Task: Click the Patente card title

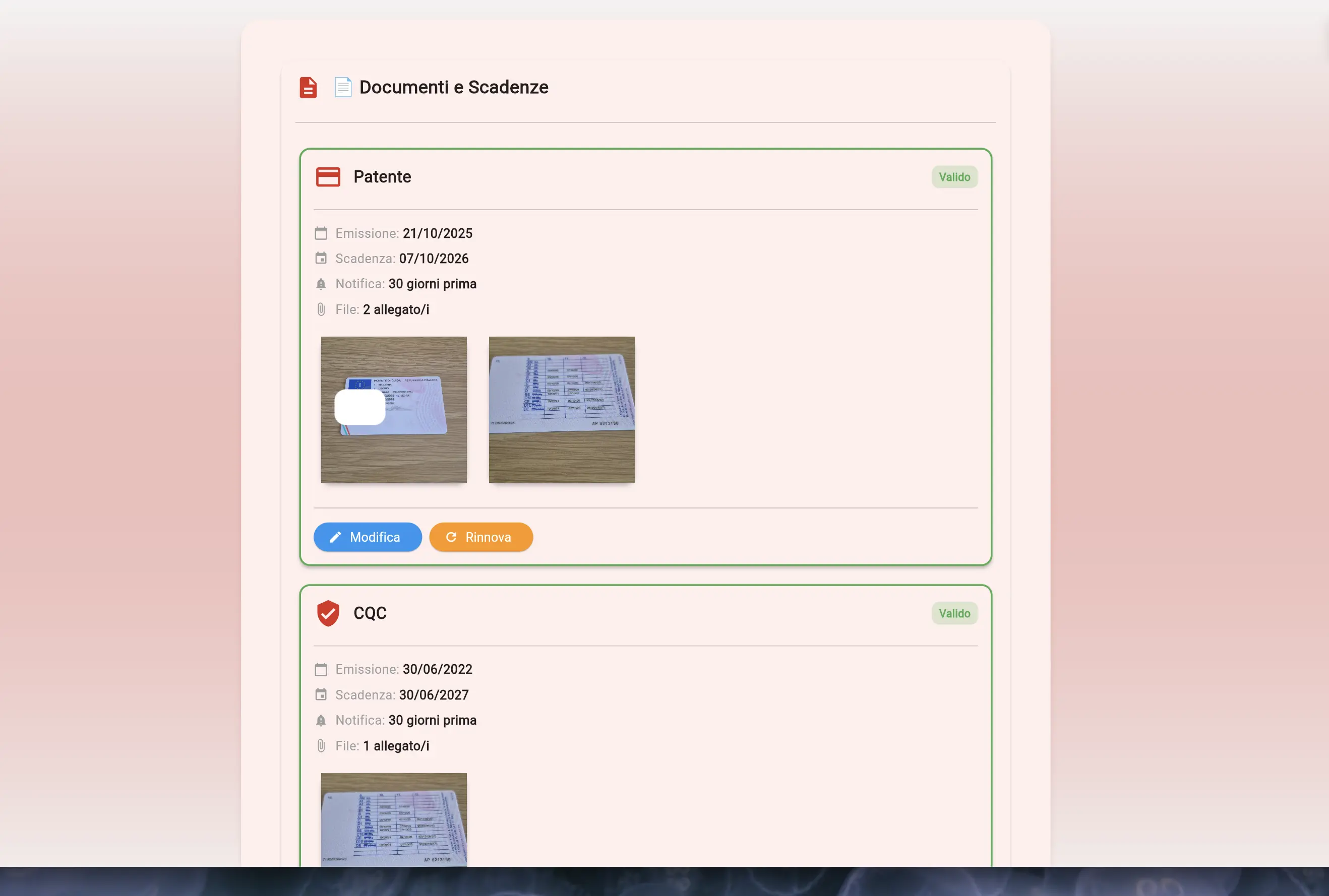Action: pos(382,177)
